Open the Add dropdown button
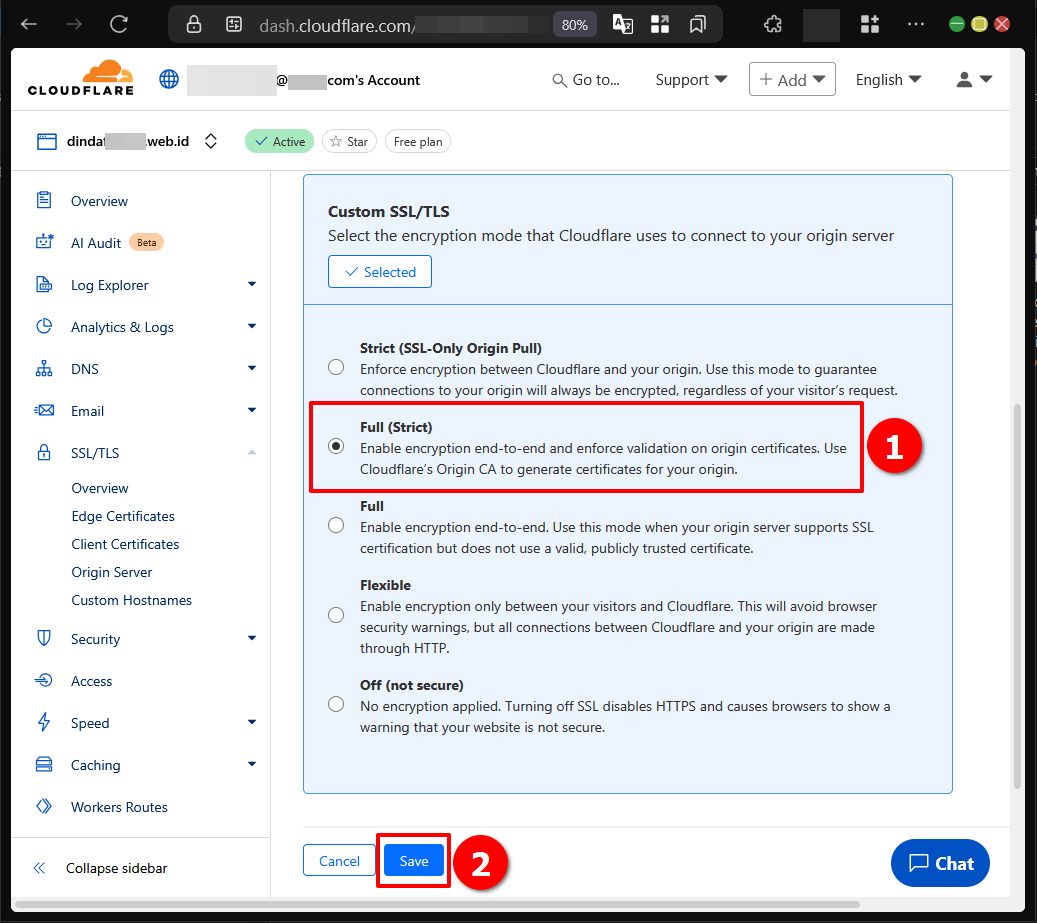1037x923 pixels. click(x=792, y=79)
